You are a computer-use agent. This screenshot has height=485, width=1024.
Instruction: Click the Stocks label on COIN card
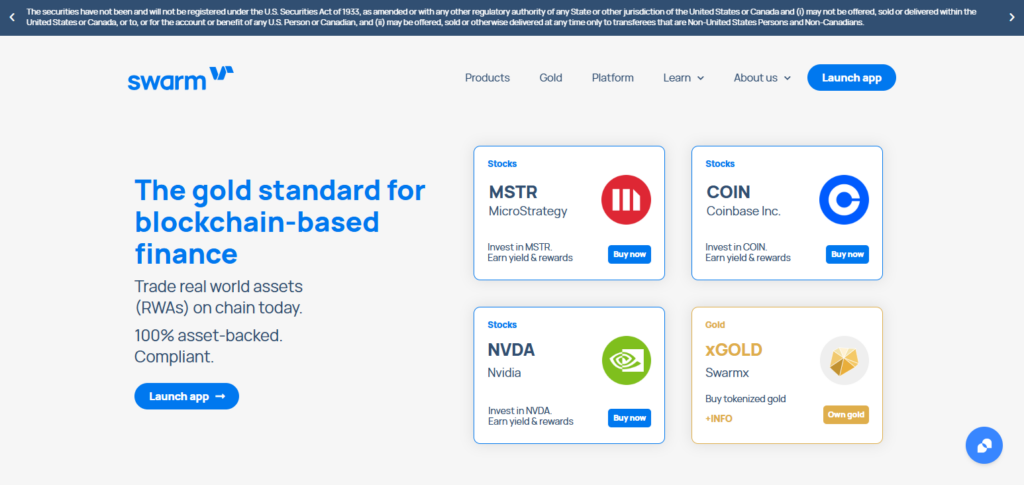pos(720,164)
